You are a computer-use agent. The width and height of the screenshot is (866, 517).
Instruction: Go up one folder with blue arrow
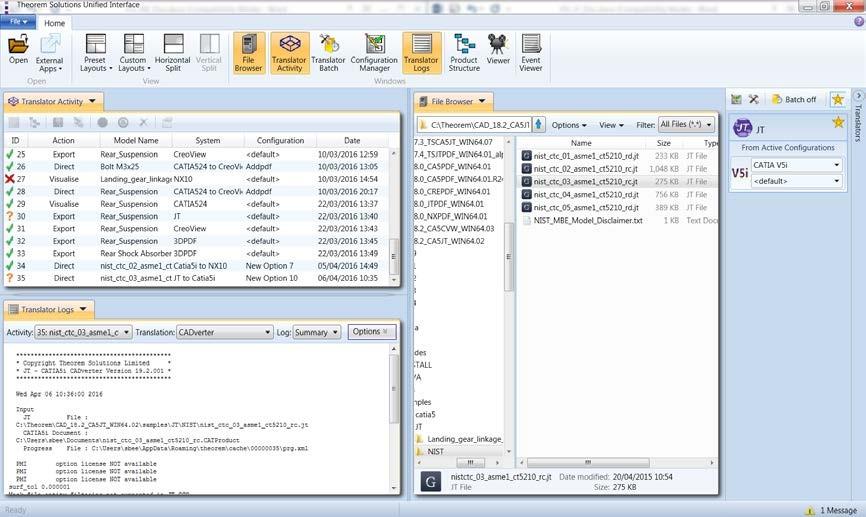[x=538, y=124]
